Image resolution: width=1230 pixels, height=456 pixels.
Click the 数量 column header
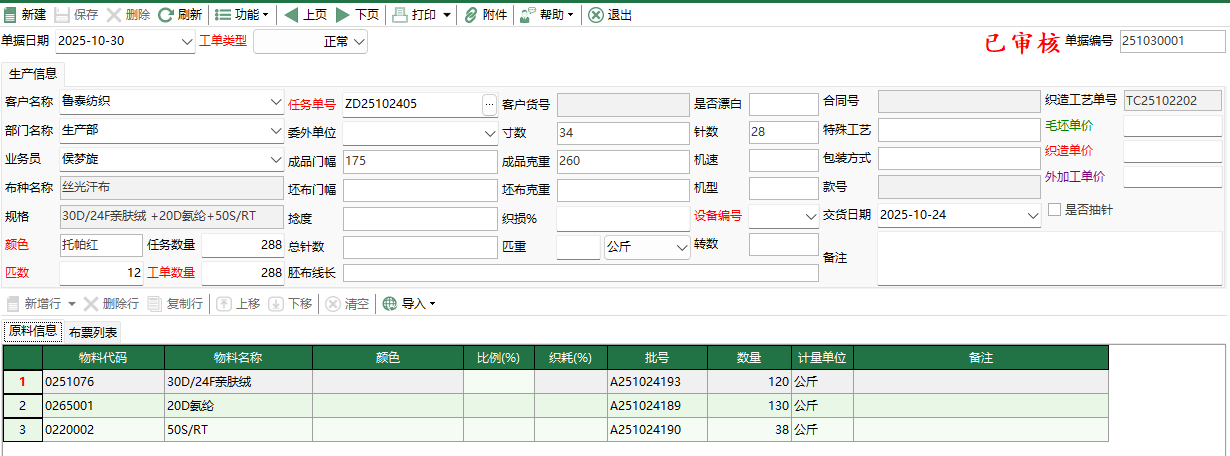pos(750,358)
